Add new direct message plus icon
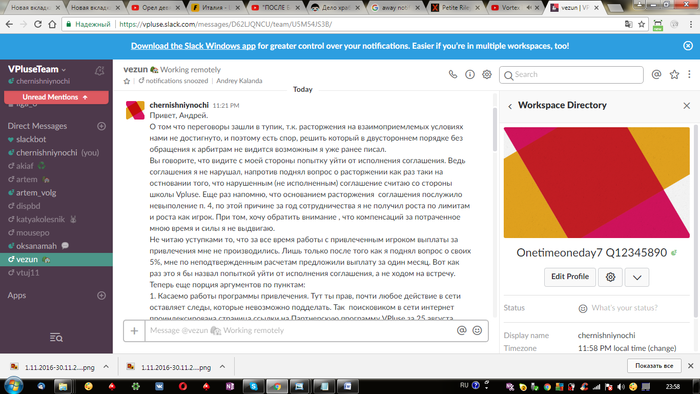Viewport: 700px width, 394px height. 101,126
